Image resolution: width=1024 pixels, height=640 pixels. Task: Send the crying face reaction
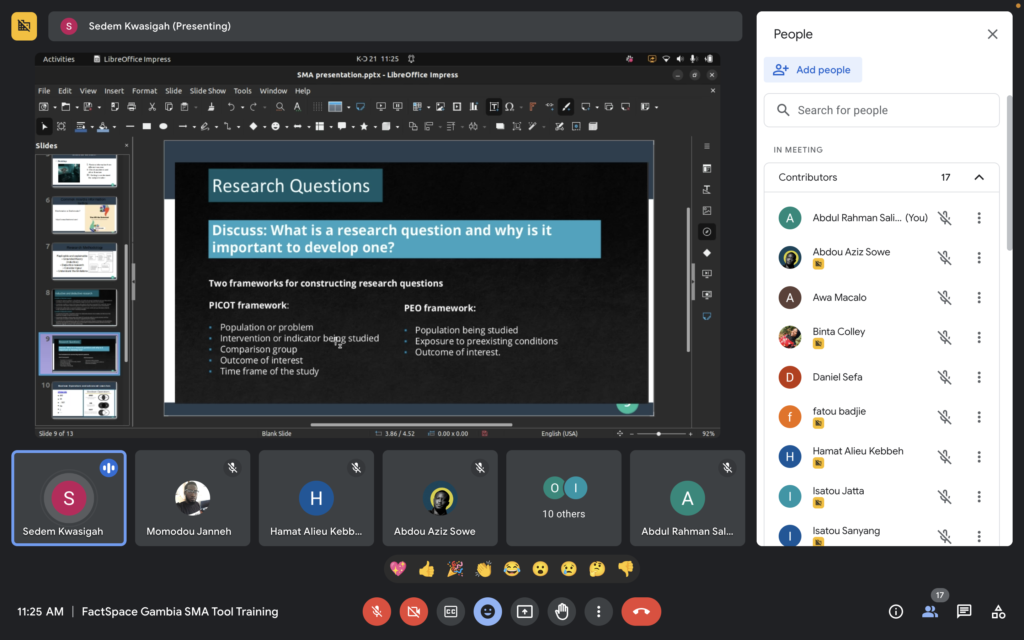(x=569, y=569)
